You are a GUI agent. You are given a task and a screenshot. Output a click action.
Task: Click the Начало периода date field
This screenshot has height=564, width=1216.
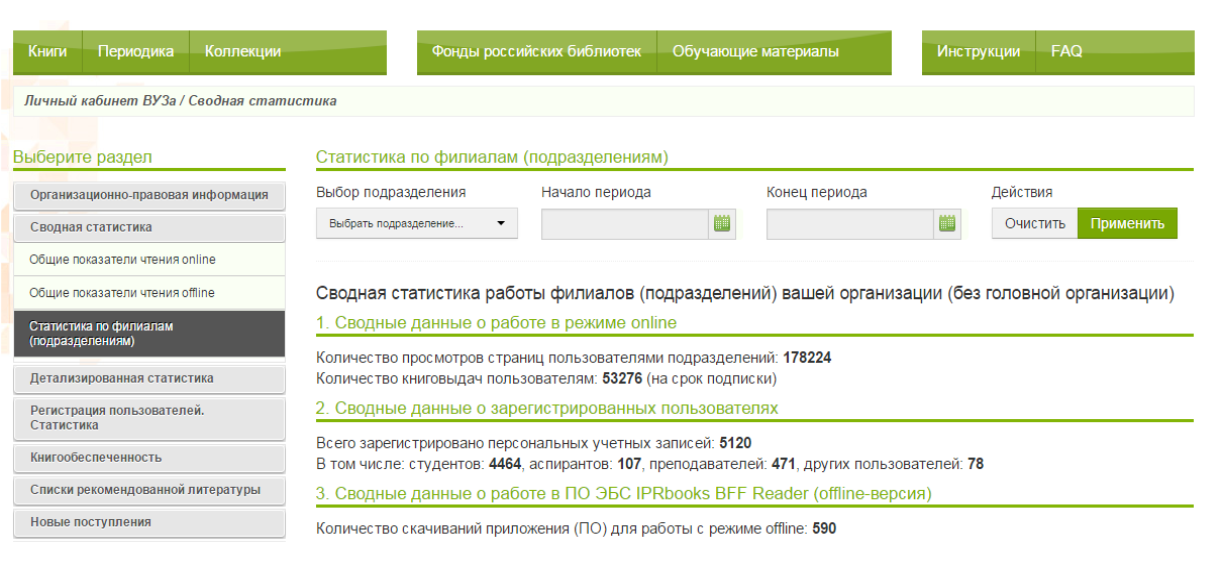pos(625,224)
